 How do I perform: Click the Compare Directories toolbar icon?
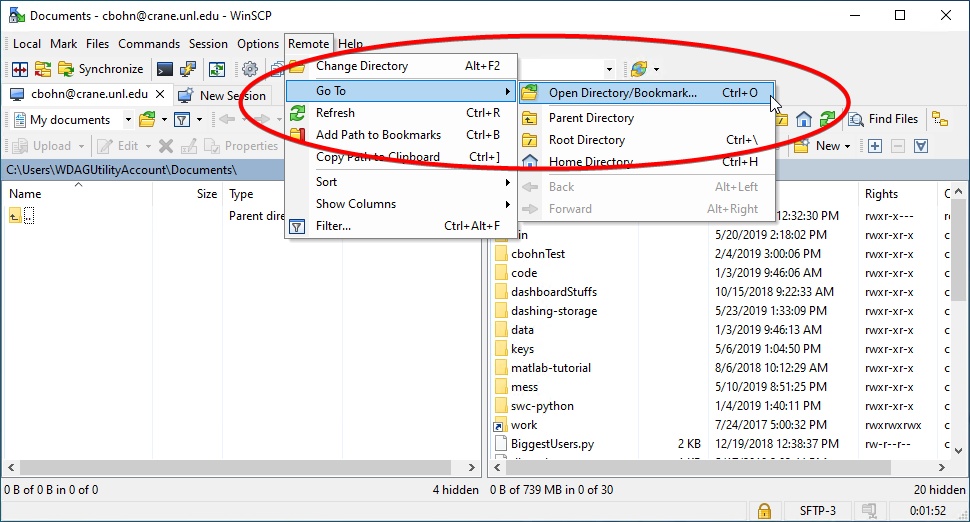point(20,69)
